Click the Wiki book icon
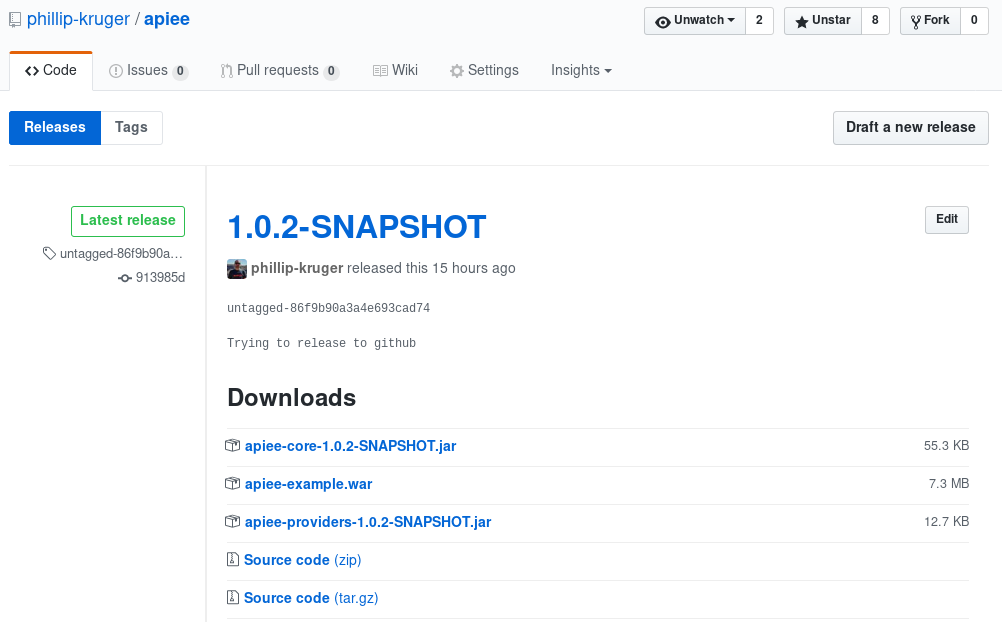The width and height of the screenshot is (1002, 622). [x=380, y=71]
